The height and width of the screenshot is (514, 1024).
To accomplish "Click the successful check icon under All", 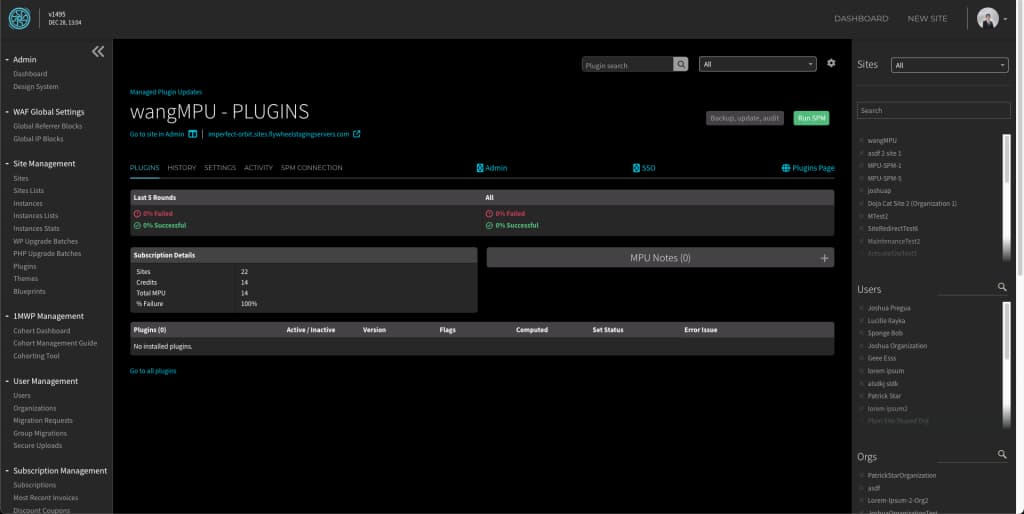I will [x=489, y=225].
